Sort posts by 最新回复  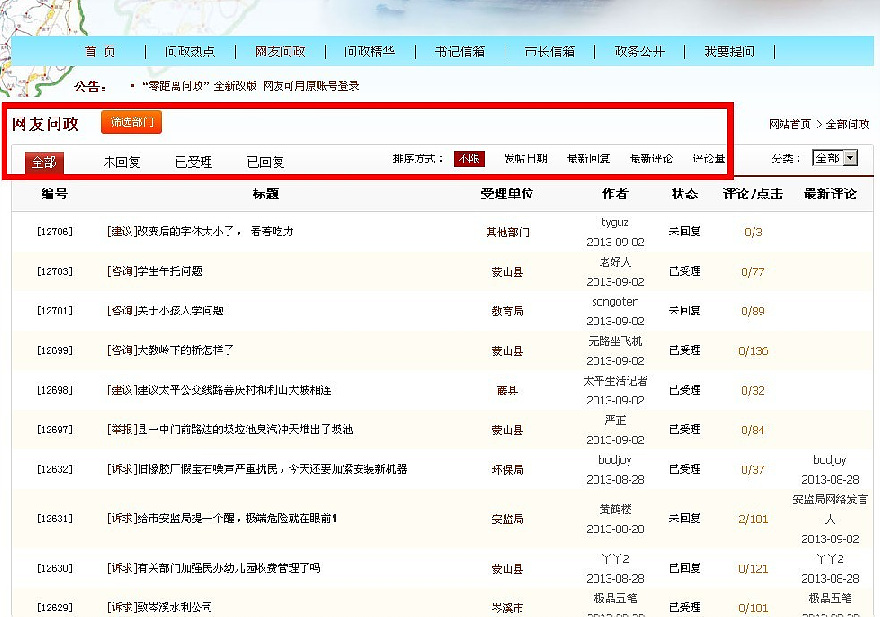(x=588, y=159)
